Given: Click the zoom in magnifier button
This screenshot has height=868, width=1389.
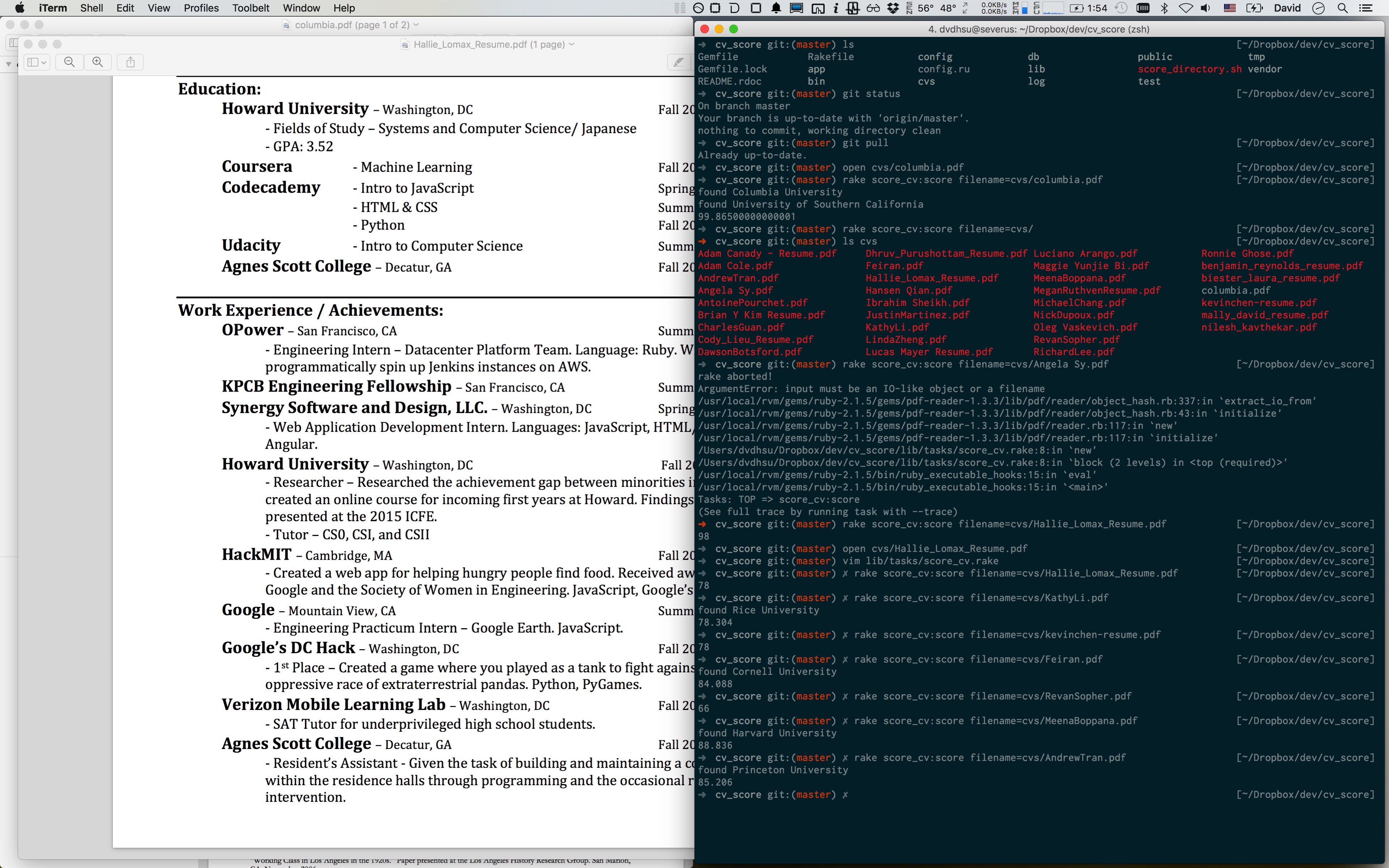Looking at the screenshot, I should tap(98, 62).
